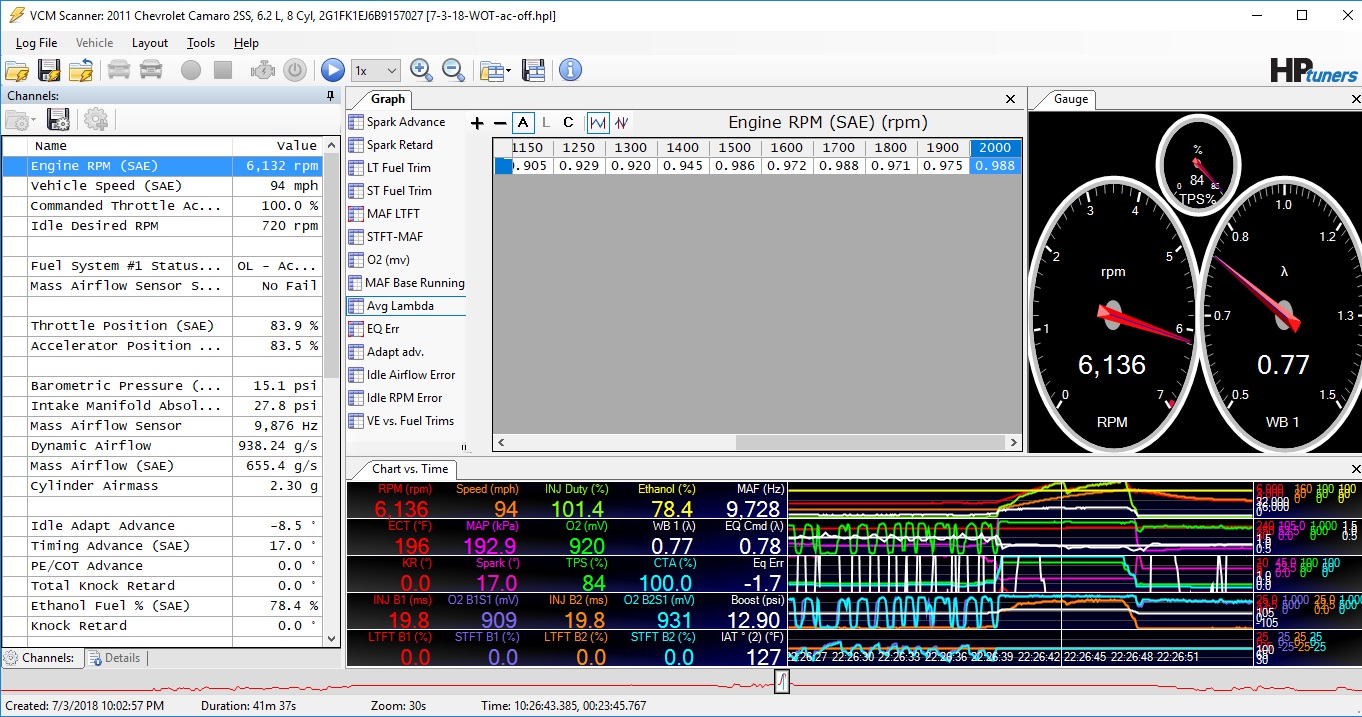Screen dimensions: 1362x717
Task: Open the Tools menu
Action: [201, 43]
